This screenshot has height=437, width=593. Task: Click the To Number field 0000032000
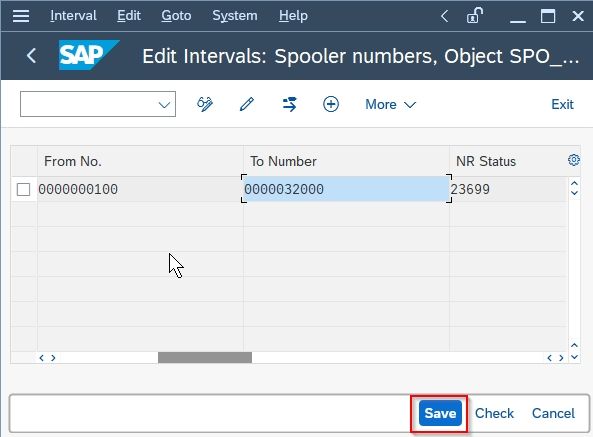click(x=346, y=189)
